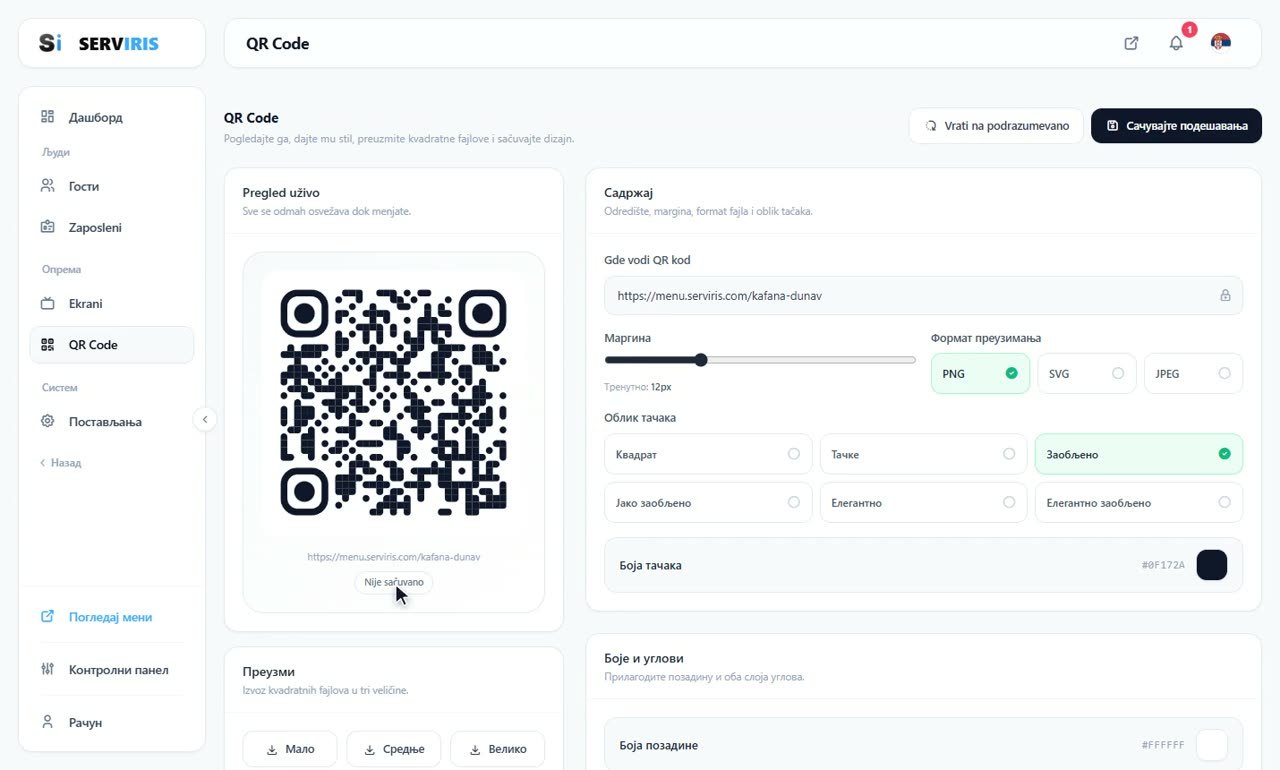Click the download icon on Мало
Viewport: 1280px width, 770px height.
tap(272, 750)
